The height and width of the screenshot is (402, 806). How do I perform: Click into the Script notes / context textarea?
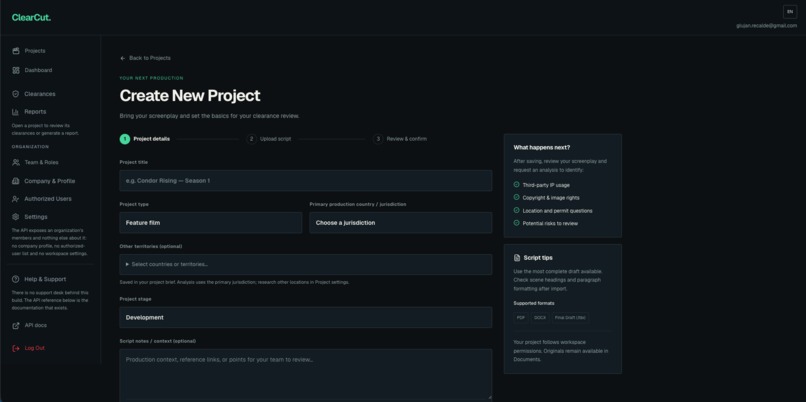pyautogui.click(x=306, y=375)
